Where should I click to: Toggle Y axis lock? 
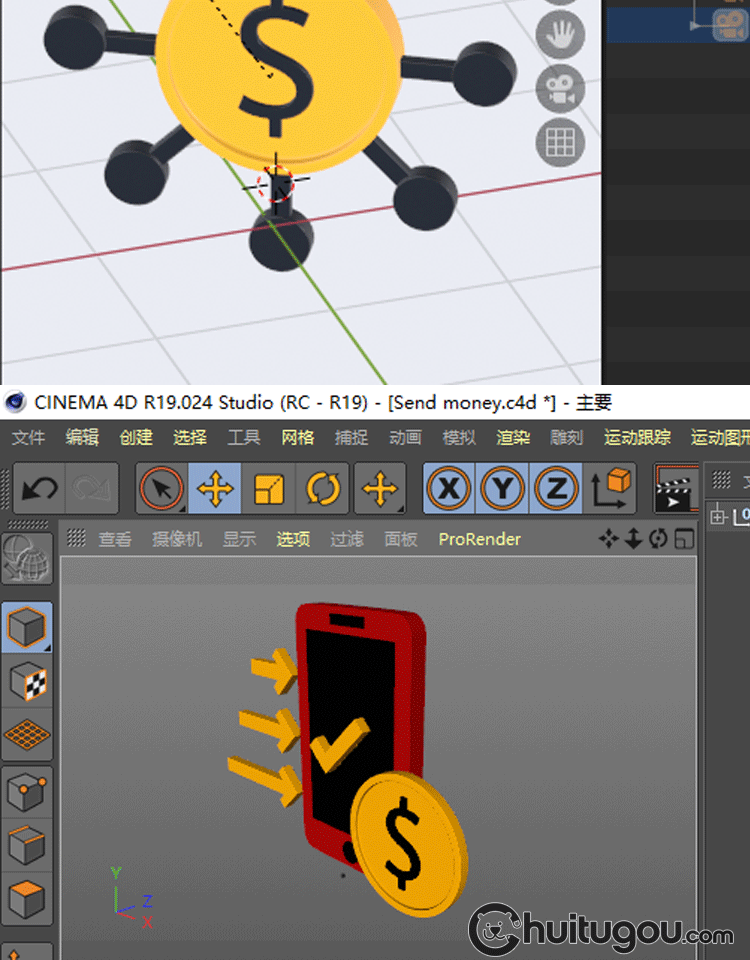click(x=503, y=489)
